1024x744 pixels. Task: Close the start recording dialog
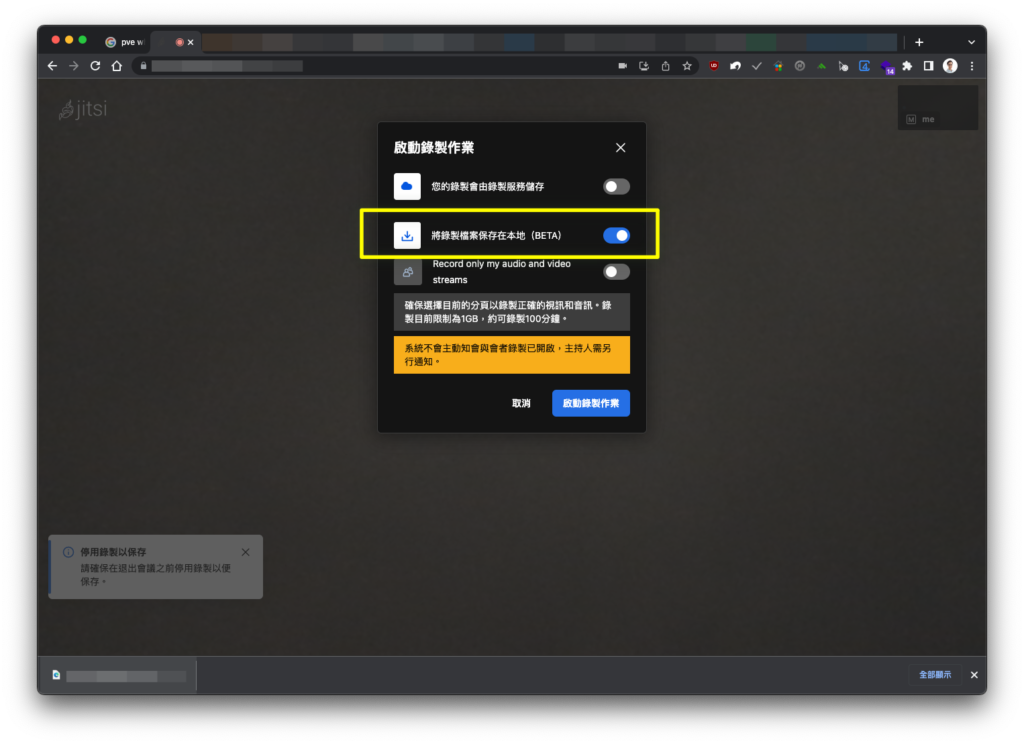(x=620, y=148)
